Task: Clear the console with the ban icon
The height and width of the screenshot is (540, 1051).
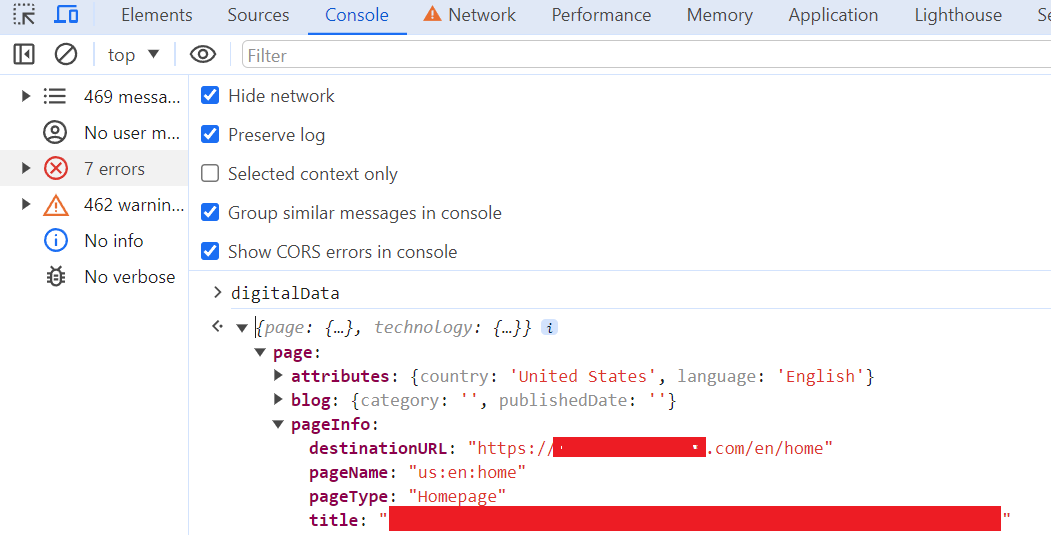Action: click(66, 54)
